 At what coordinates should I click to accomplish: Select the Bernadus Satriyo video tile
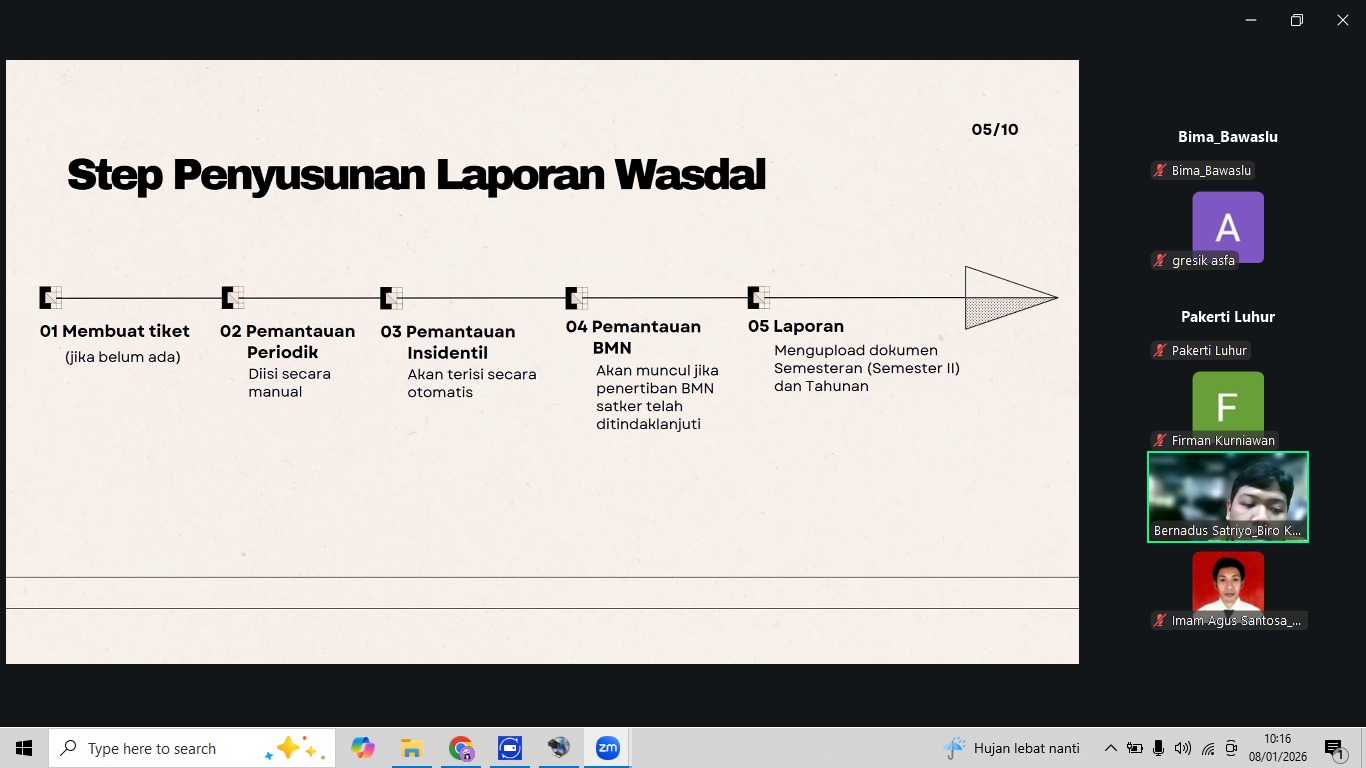(x=1227, y=496)
